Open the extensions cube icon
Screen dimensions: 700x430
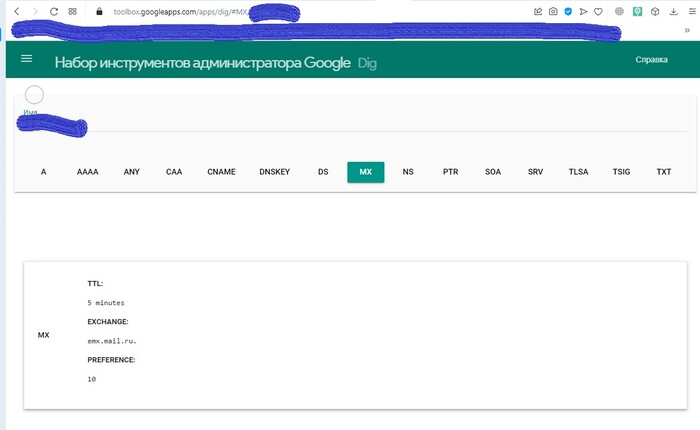[655, 12]
